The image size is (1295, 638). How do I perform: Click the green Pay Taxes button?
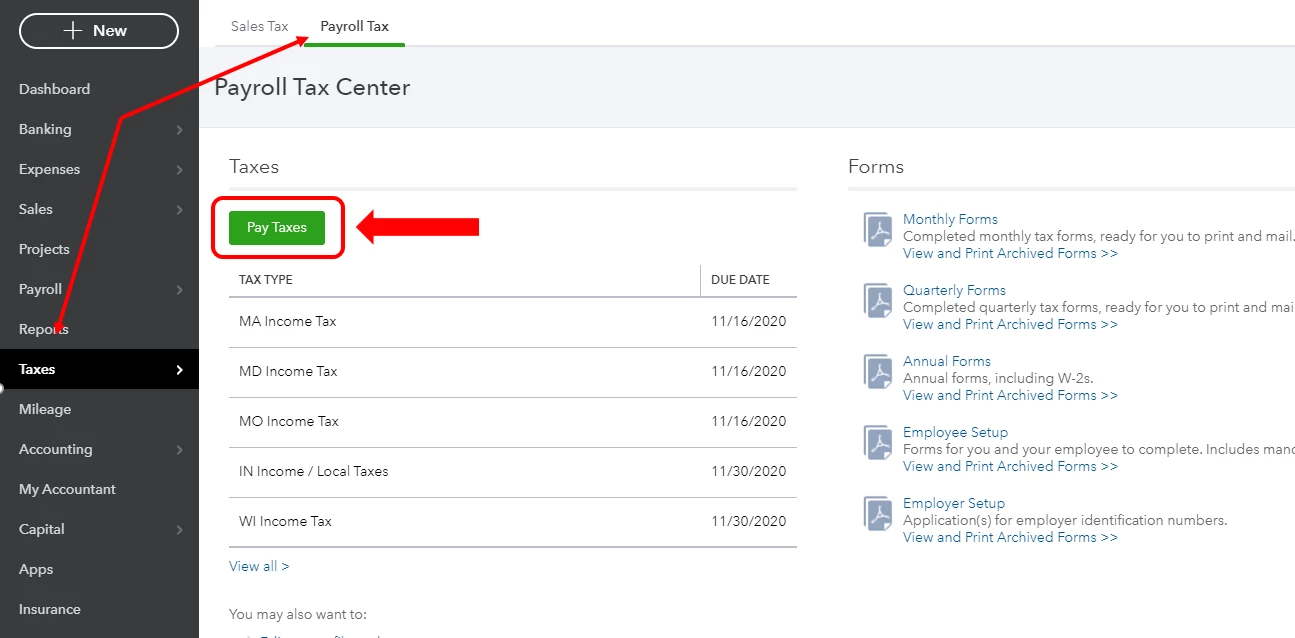tap(277, 227)
